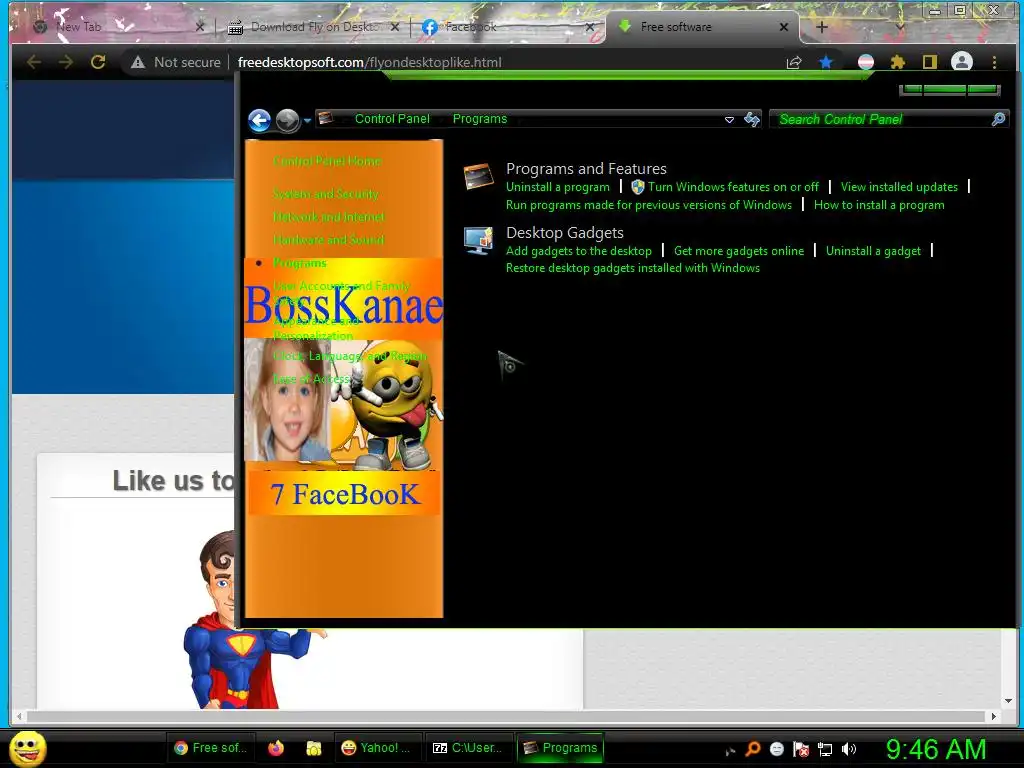Screen dimensions: 1024x768
Task: Switch to the New Tab browser tab
Action: click(118, 27)
